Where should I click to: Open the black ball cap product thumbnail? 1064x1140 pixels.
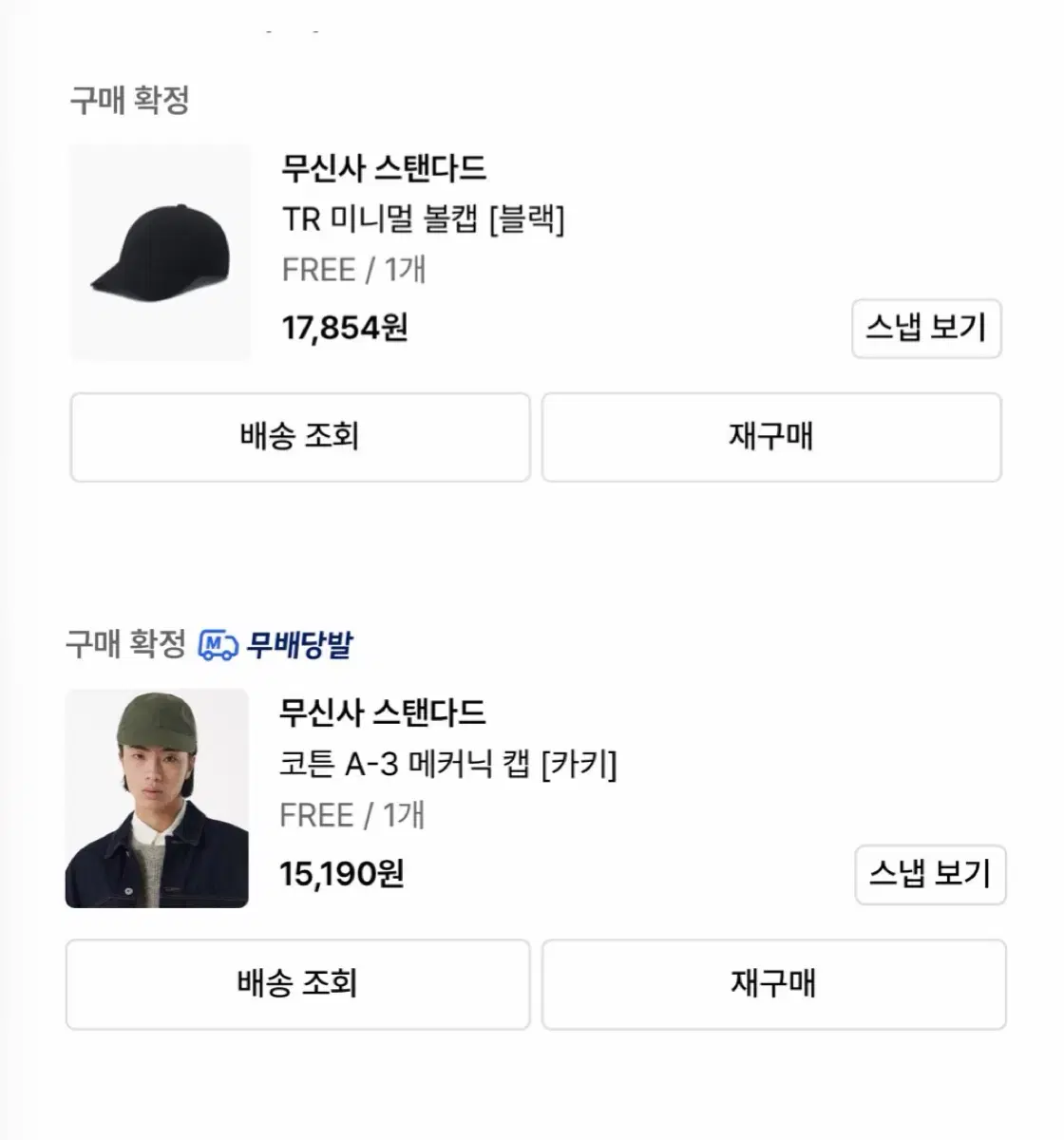[160, 253]
